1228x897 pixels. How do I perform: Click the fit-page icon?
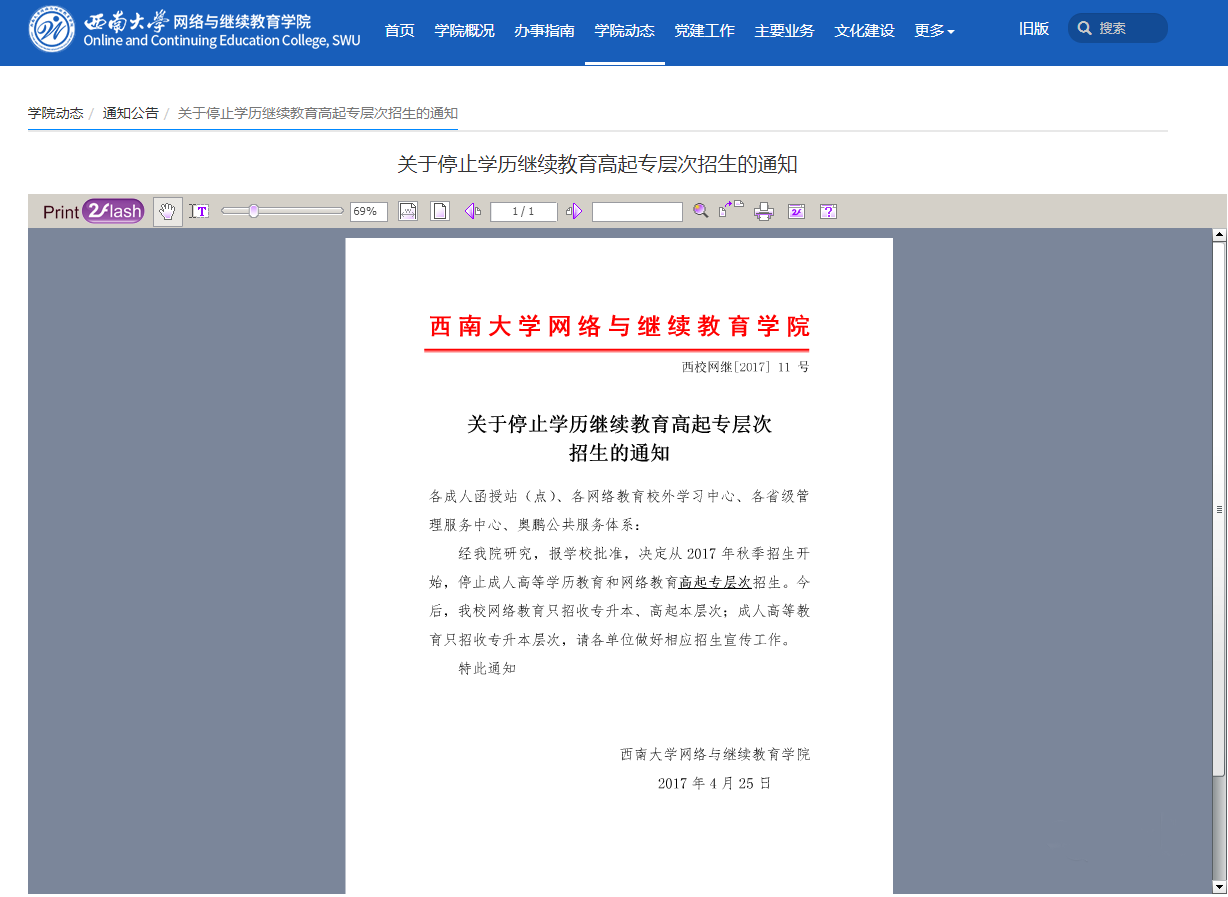[439, 211]
